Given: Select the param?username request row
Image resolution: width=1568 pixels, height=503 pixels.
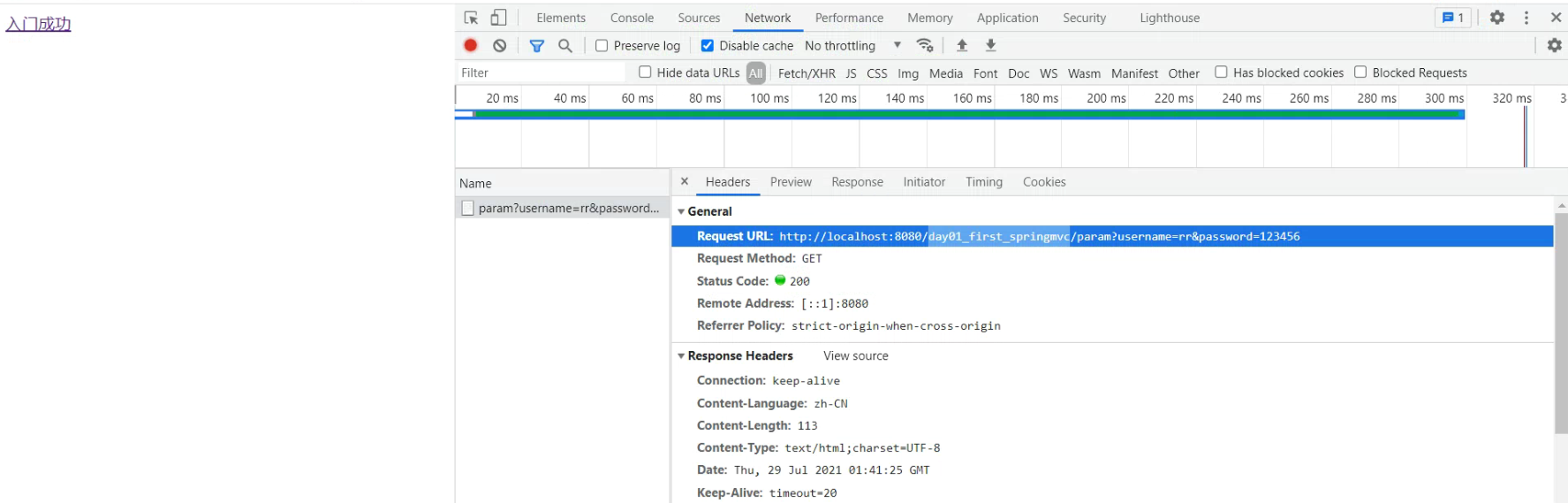Looking at the screenshot, I should [x=563, y=209].
